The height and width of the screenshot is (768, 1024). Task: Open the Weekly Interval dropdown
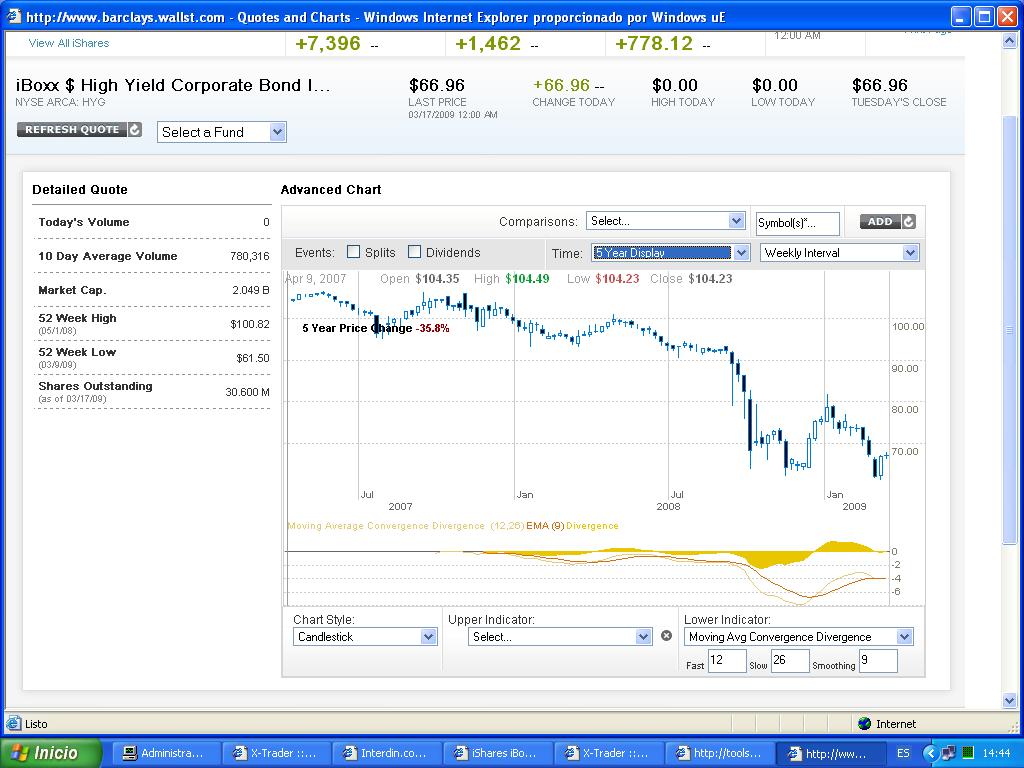[x=839, y=253]
